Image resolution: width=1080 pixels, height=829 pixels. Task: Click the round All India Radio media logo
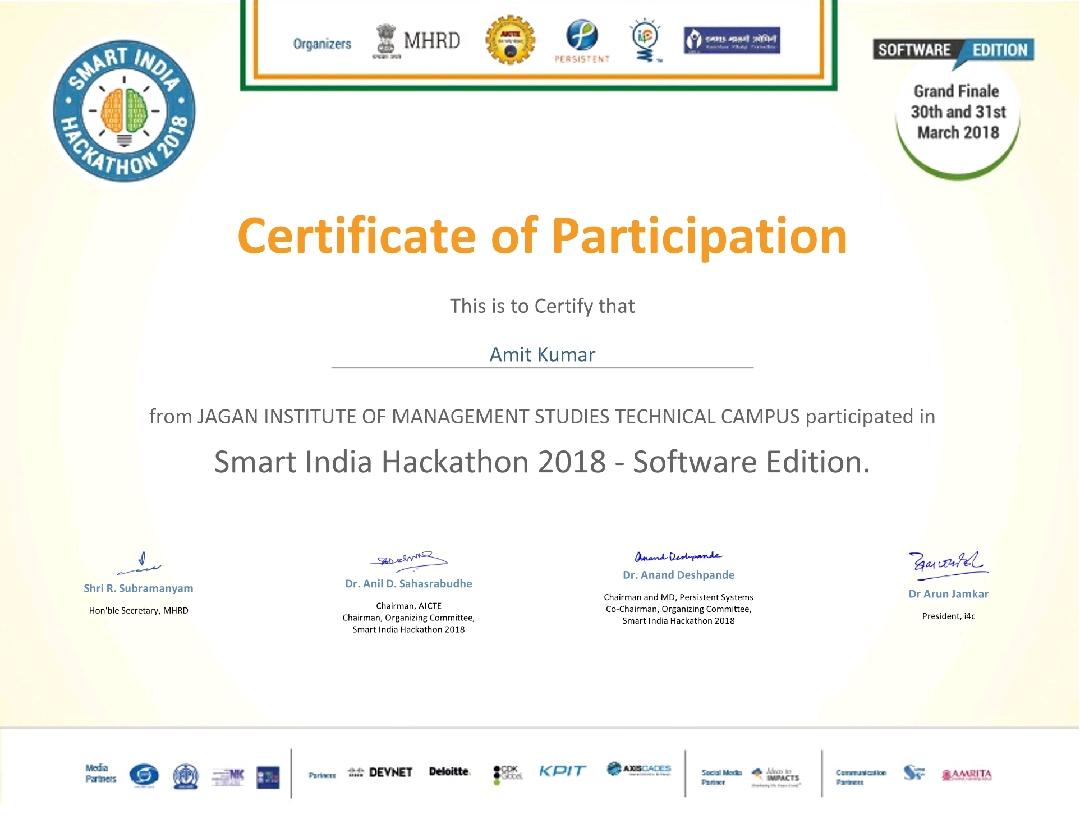[185, 776]
